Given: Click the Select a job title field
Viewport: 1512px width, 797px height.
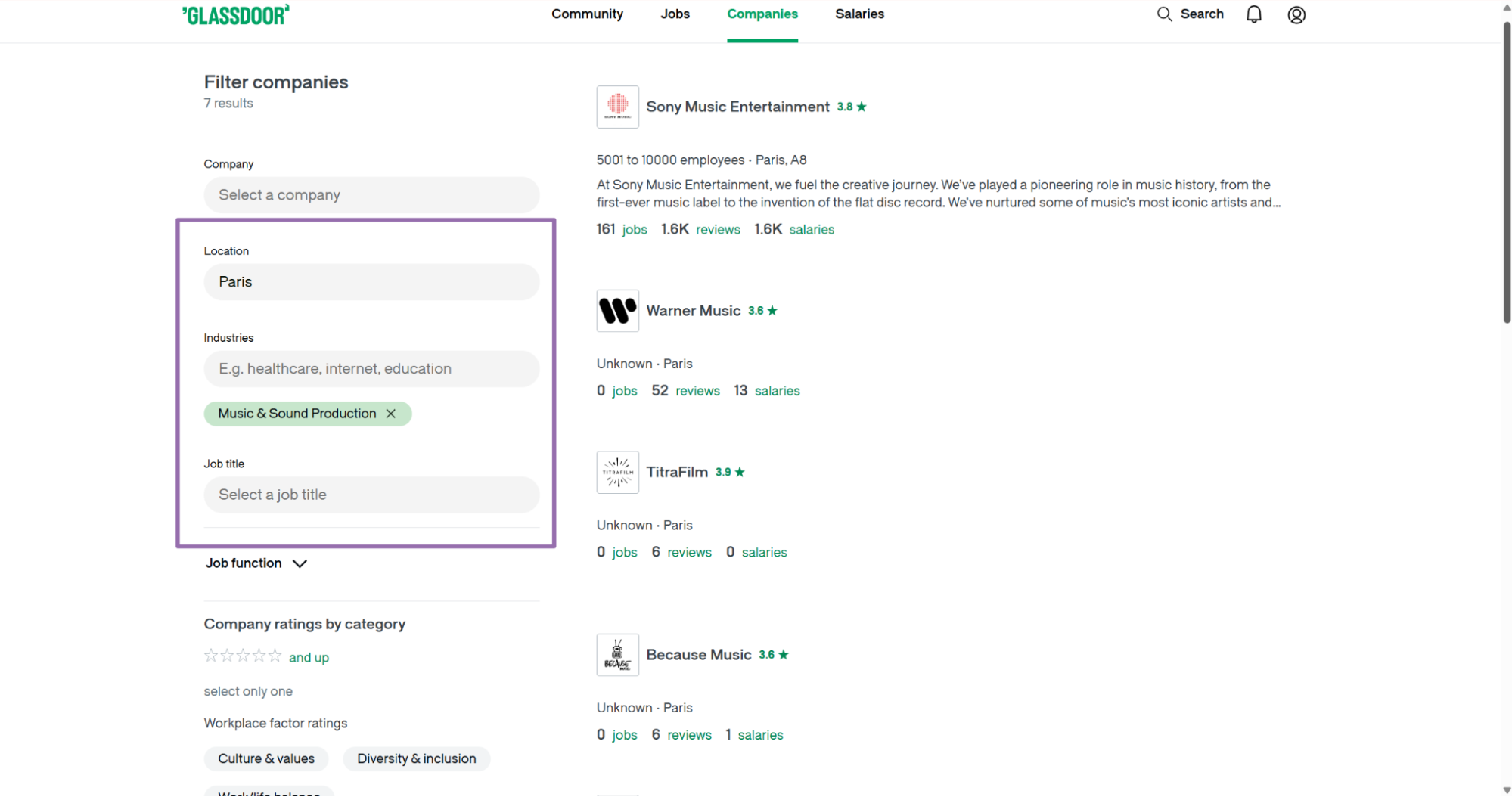Looking at the screenshot, I should [371, 495].
